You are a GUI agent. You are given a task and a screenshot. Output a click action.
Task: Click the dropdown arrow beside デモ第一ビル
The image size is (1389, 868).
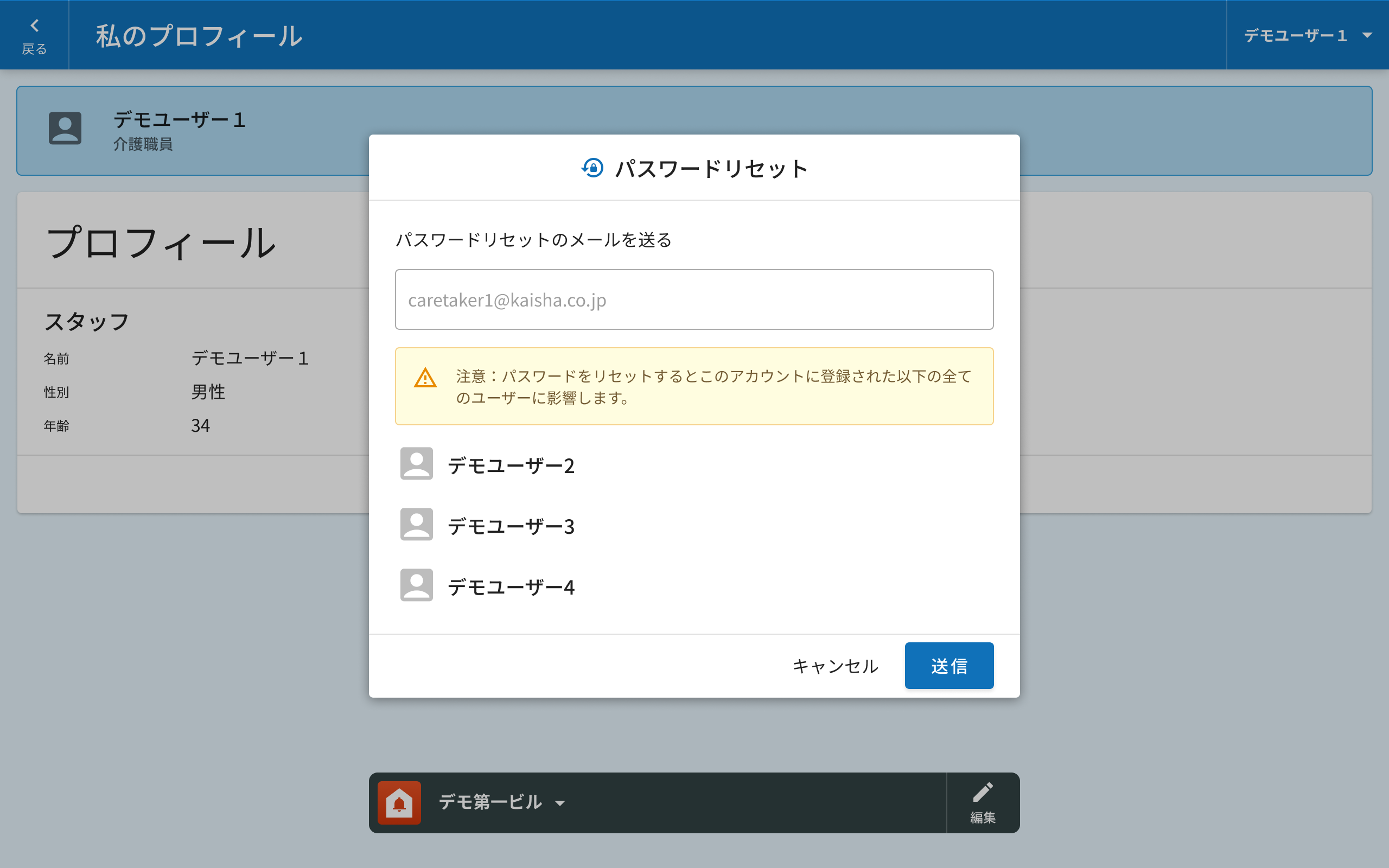coord(560,803)
